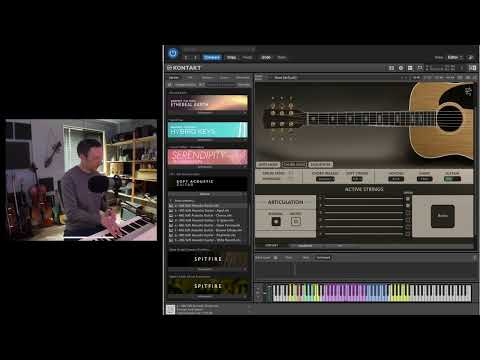The height and width of the screenshot is (360, 480).
Task: Click the Spitfire emblem at top-right of guitar
Action: (468, 91)
